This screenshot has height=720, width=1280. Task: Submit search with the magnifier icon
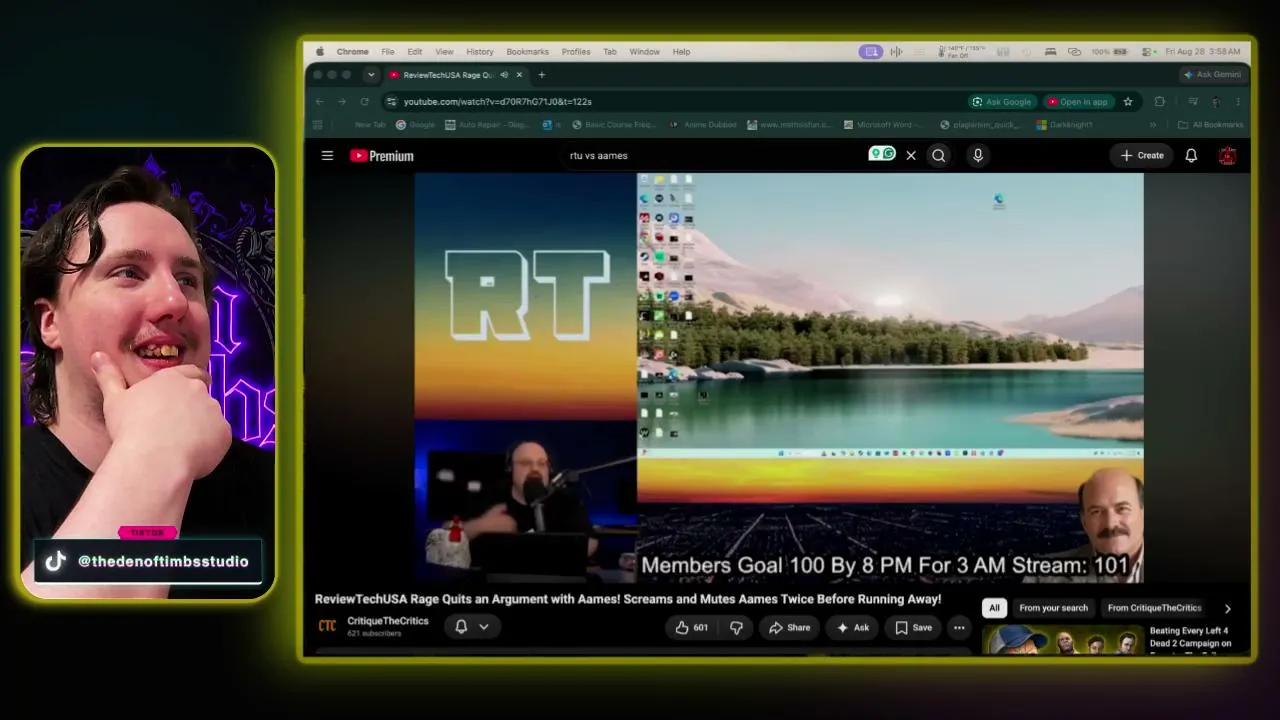tap(939, 155)
